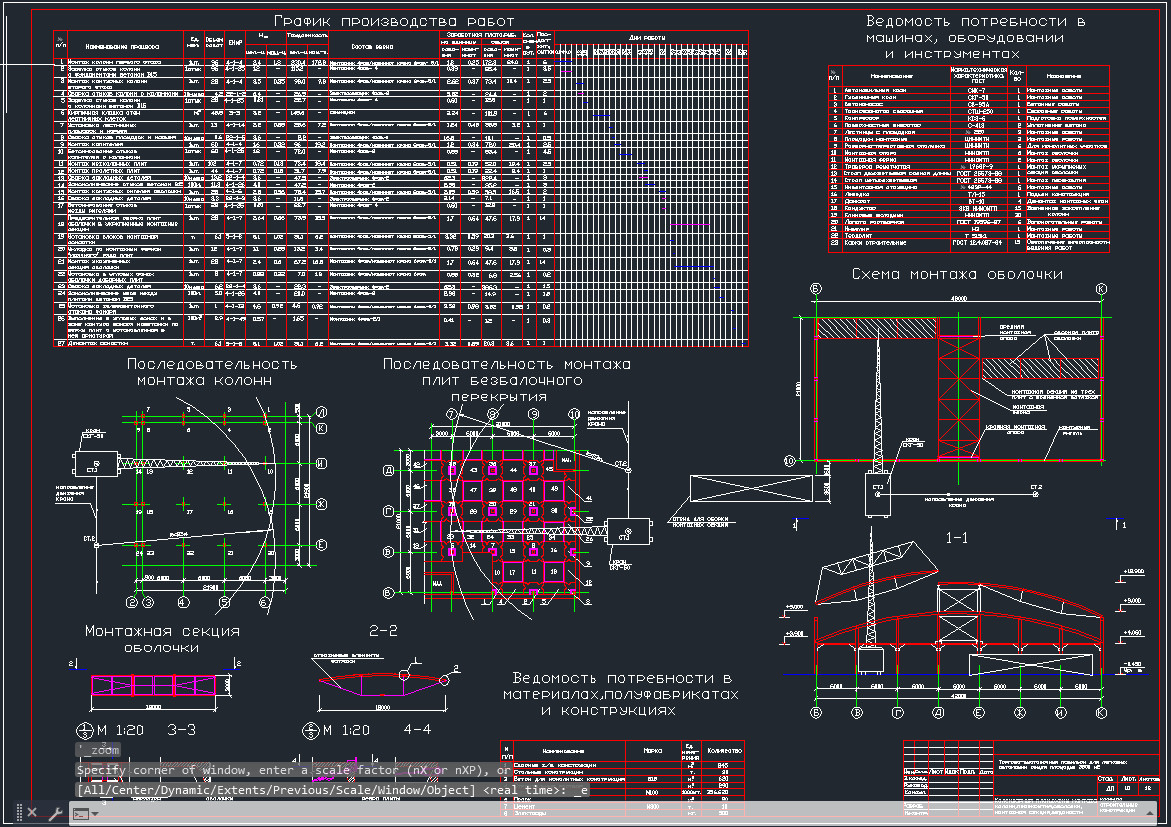The width and height of the screenshot is (1171, 827).
Task: Select the "Схема монтажа оболочки" heading text
Action: [x=956, y=274]
